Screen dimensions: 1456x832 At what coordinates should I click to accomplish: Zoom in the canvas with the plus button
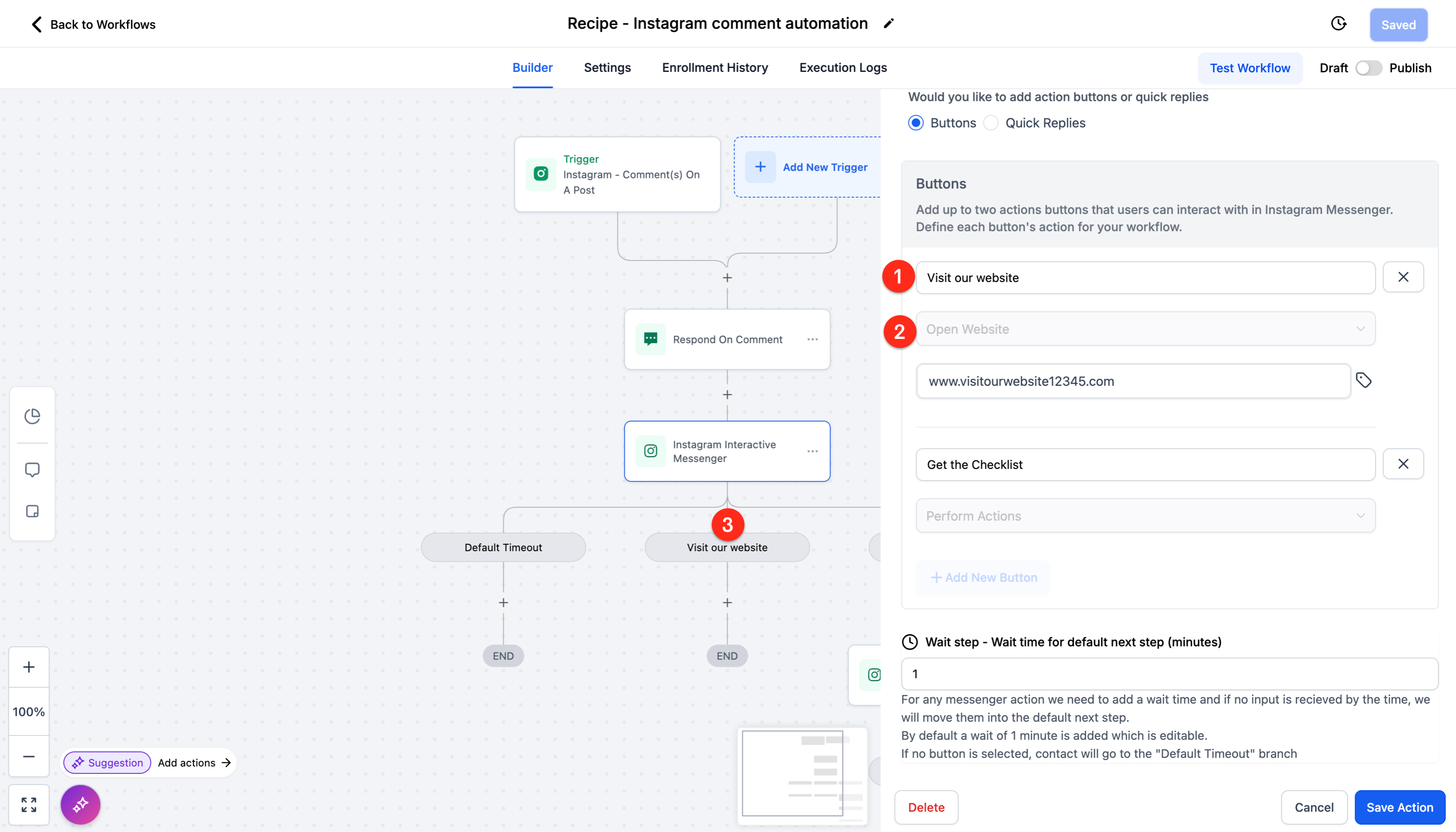(28, 667)
